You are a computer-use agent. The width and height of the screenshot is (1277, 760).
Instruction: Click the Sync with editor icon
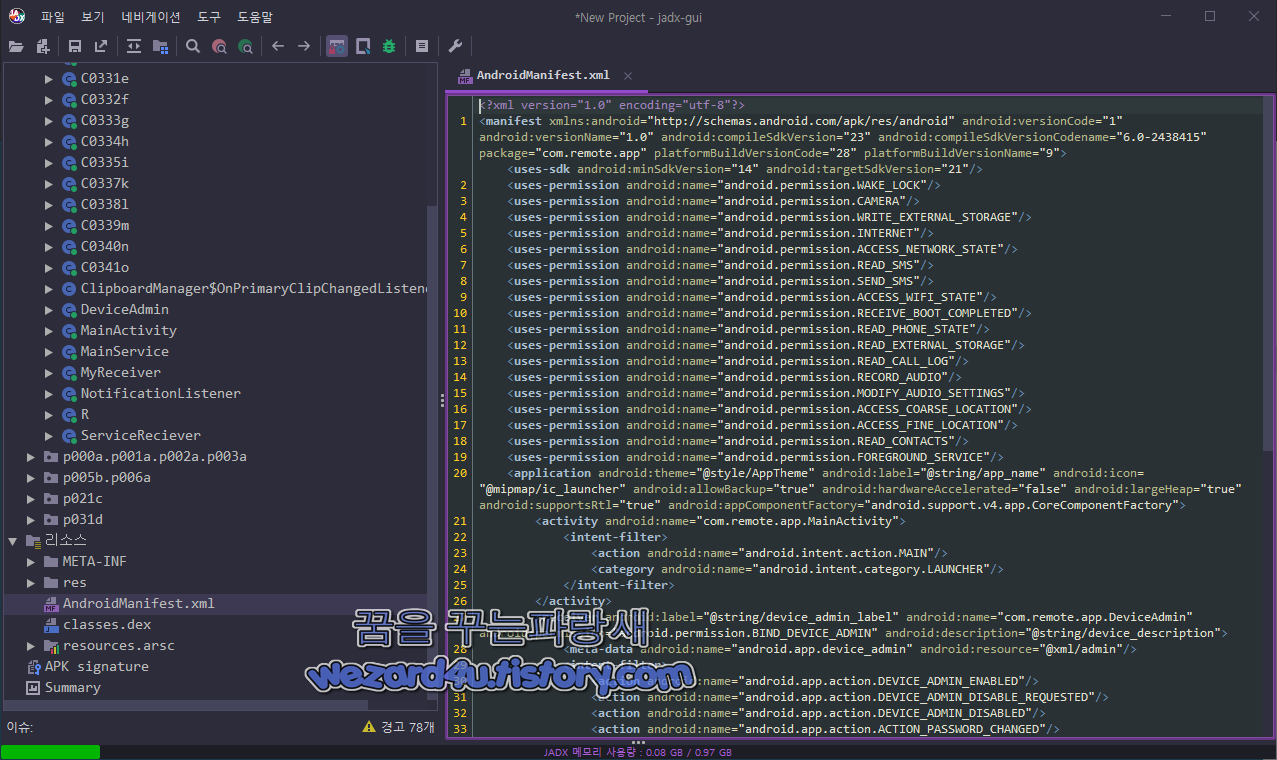[134, 46]
